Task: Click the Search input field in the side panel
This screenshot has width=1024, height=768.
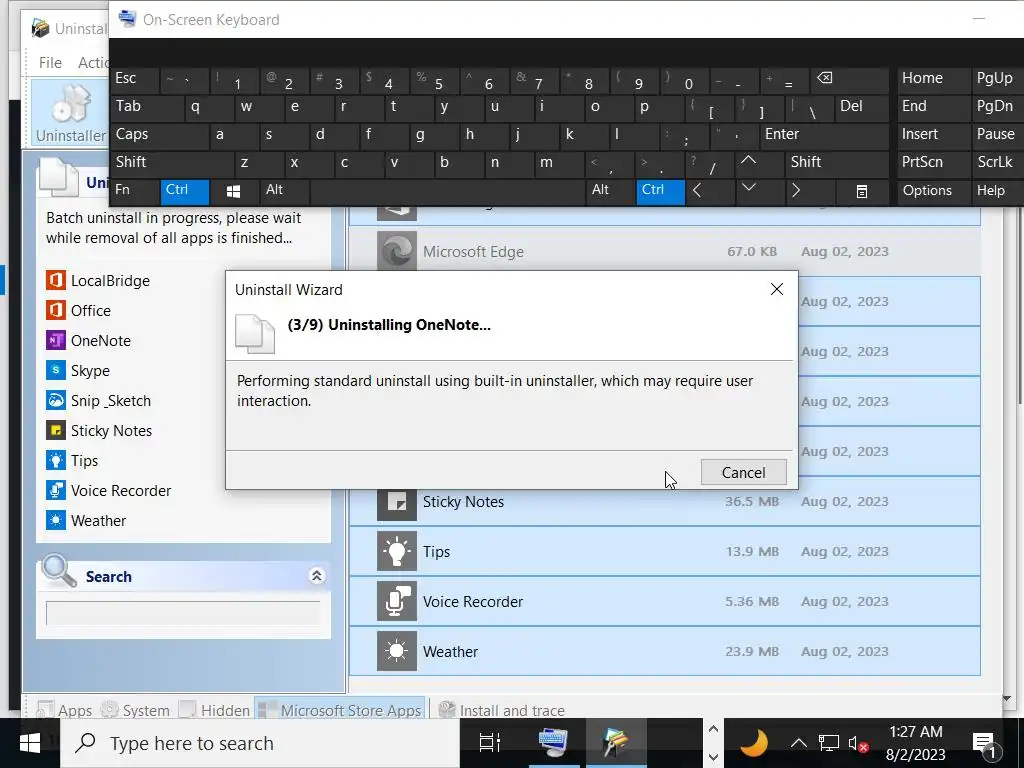Action: [183, 613]
